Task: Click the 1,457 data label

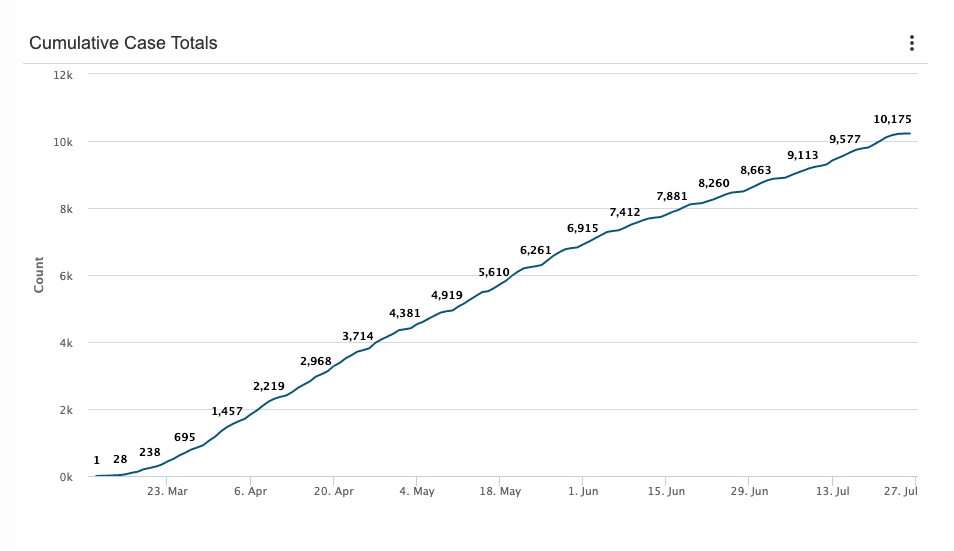Action: (x=227, y=411)
